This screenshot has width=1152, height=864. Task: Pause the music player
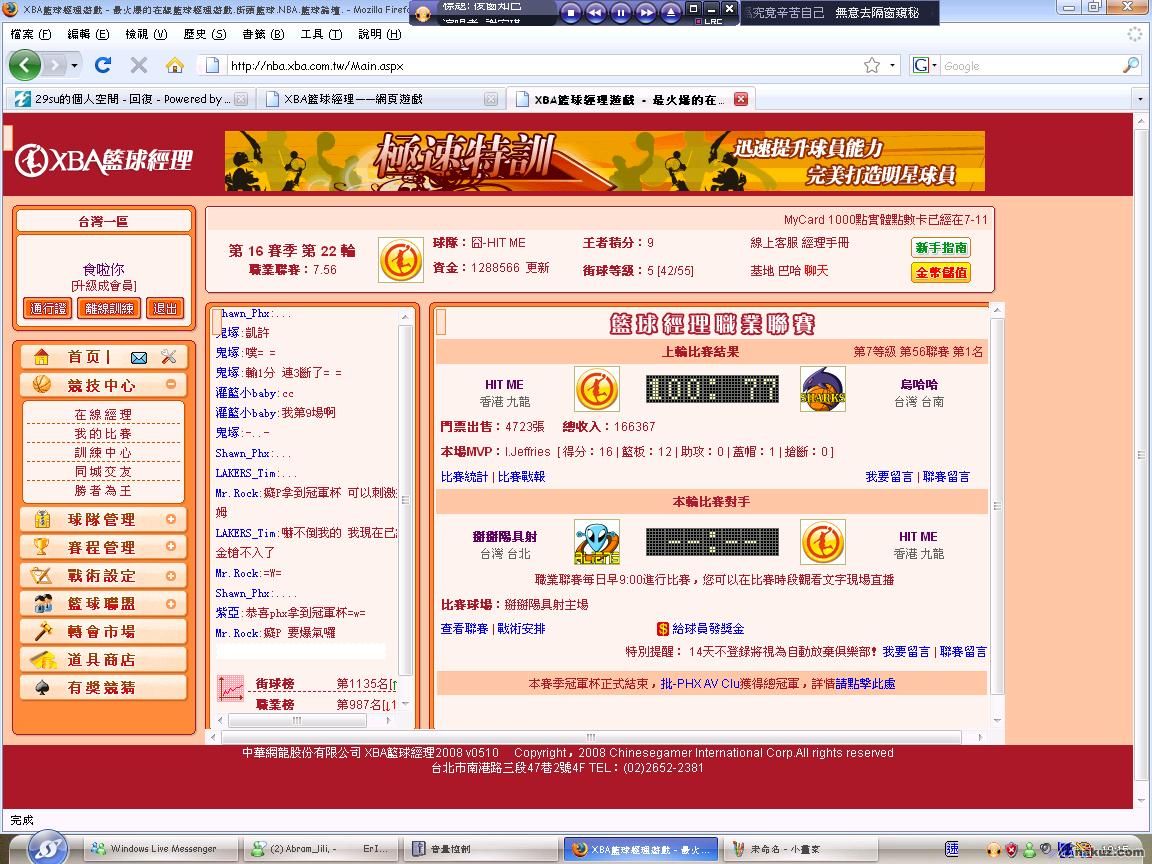pyautogui.click(x=620, y=13)
